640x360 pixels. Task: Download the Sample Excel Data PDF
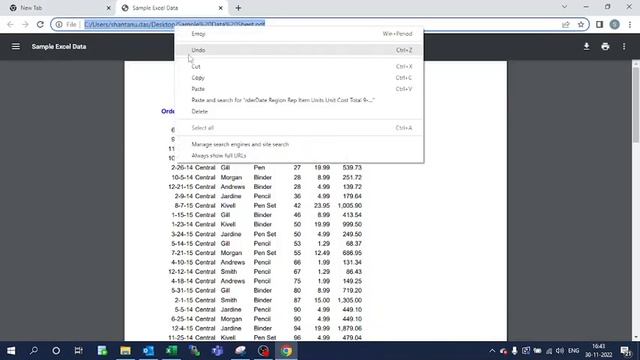tap(586, 47)
